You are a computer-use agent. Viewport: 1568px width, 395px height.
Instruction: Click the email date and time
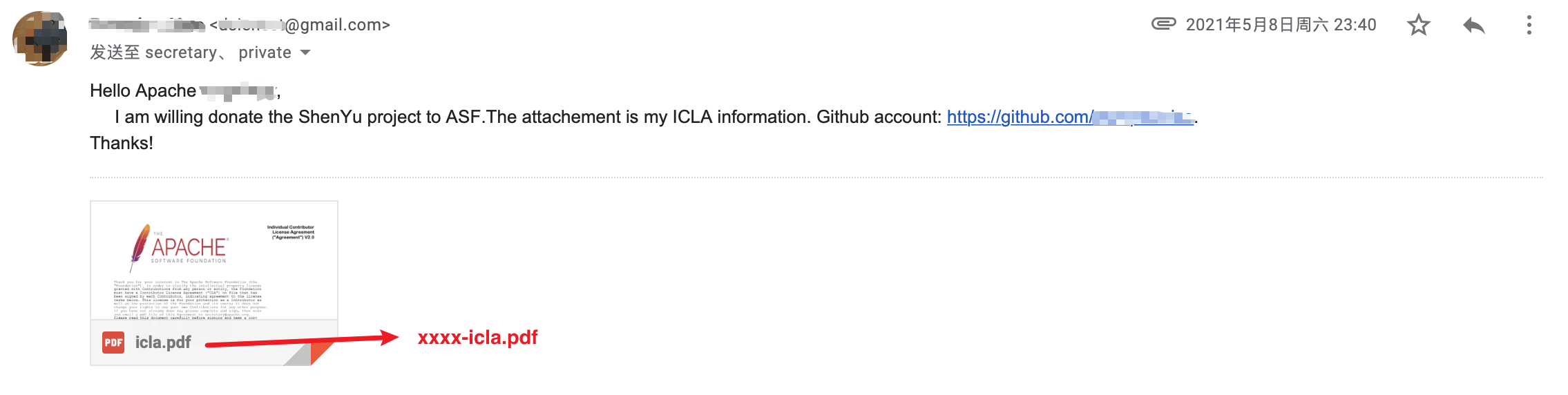click(x=1281, y=25)
